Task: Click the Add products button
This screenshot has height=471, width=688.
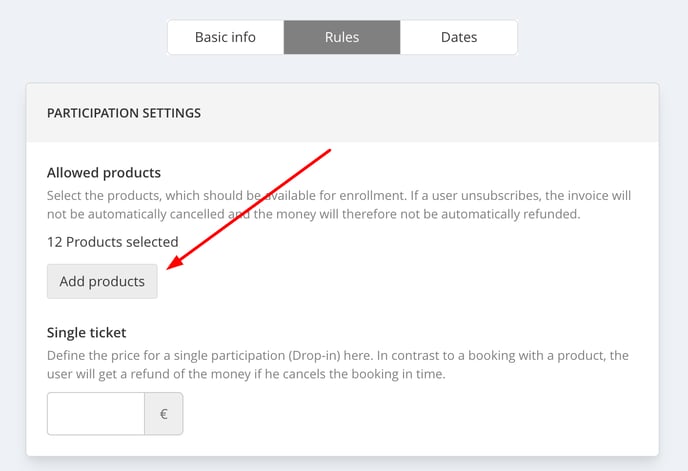Action: 102,281
